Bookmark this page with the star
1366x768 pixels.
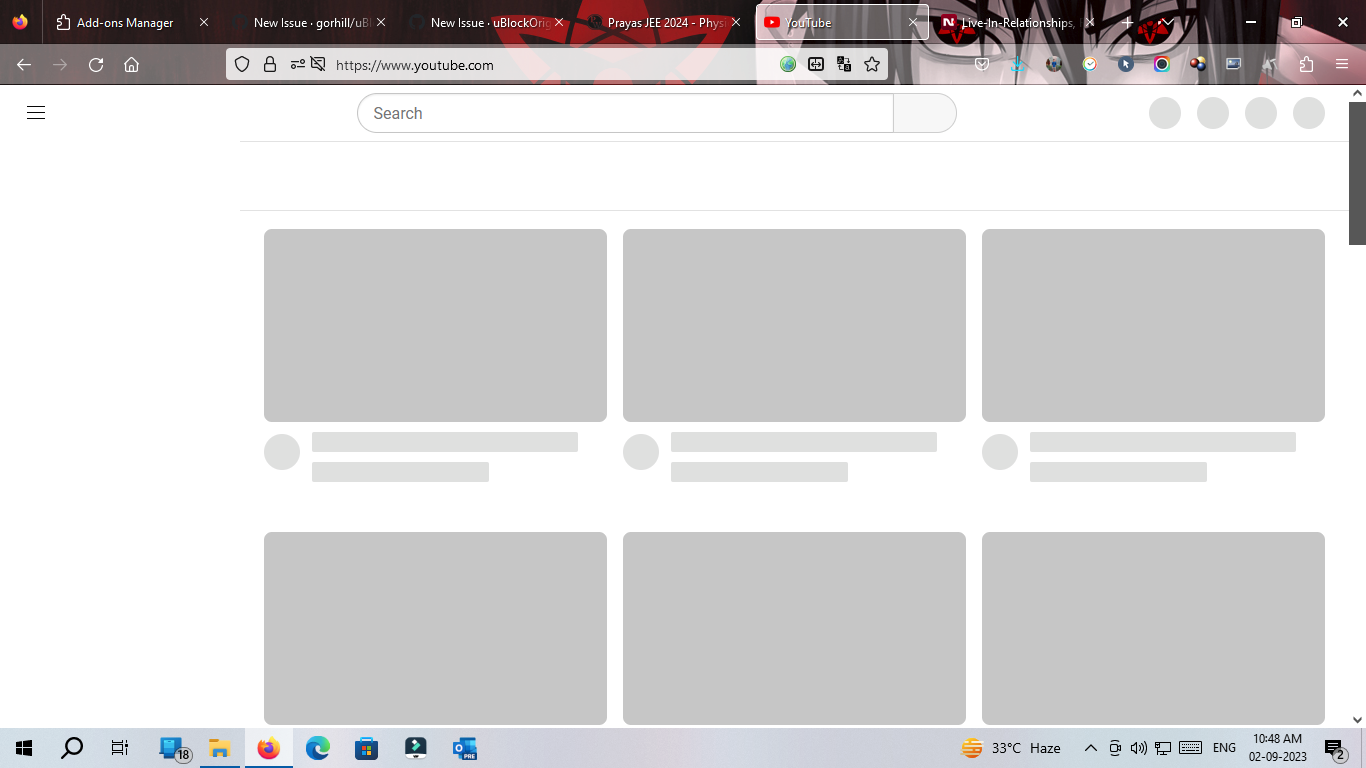pyautogui.click(x=871, y=63)
